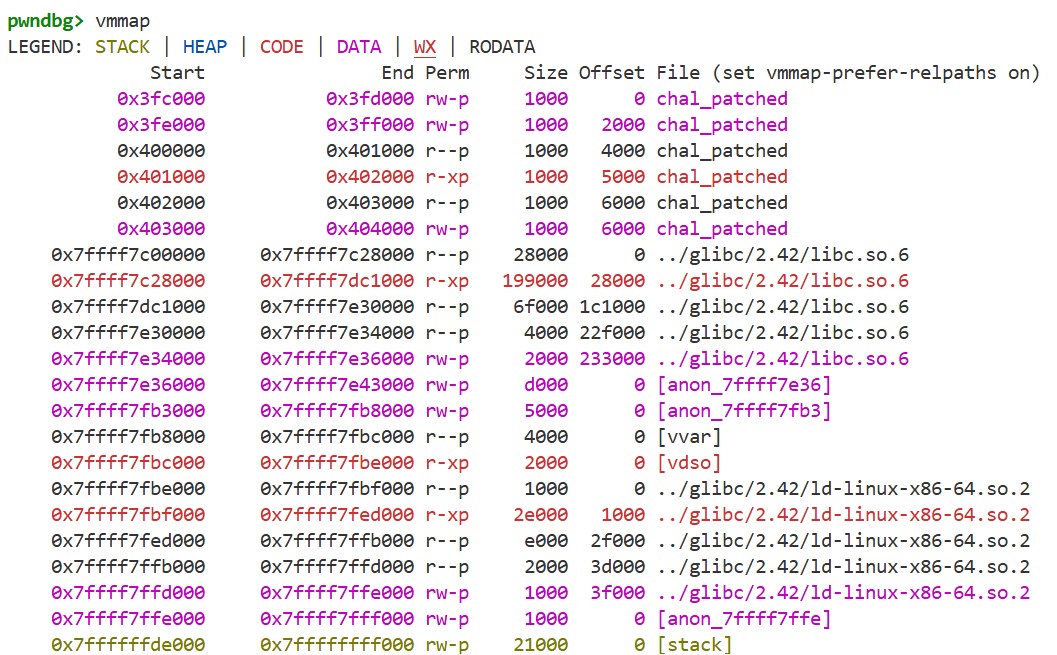Click the Perm column header
Screen dimensions: 1057x655
pyautogui.click(x=447, y=73)
